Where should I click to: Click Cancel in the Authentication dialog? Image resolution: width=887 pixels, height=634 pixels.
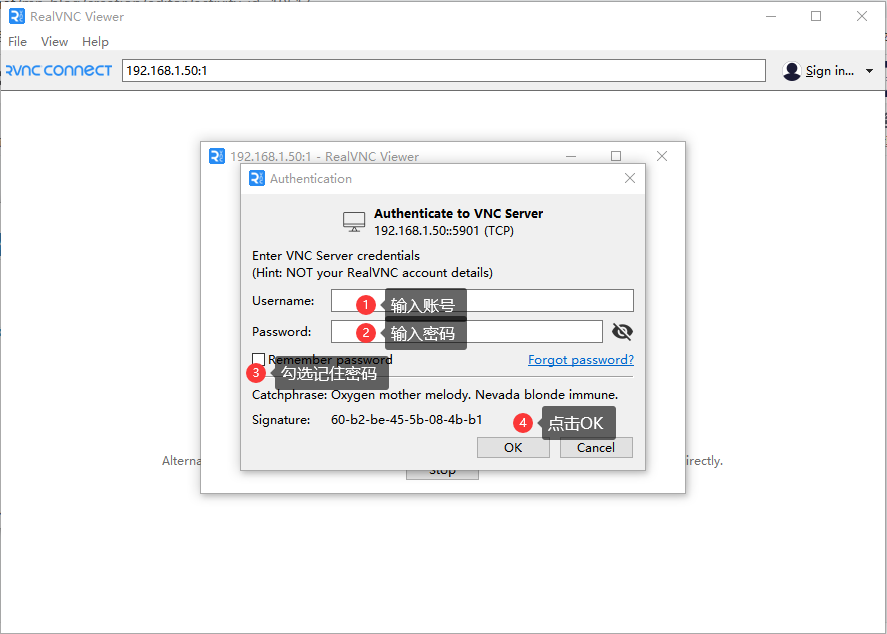(596, 448)
